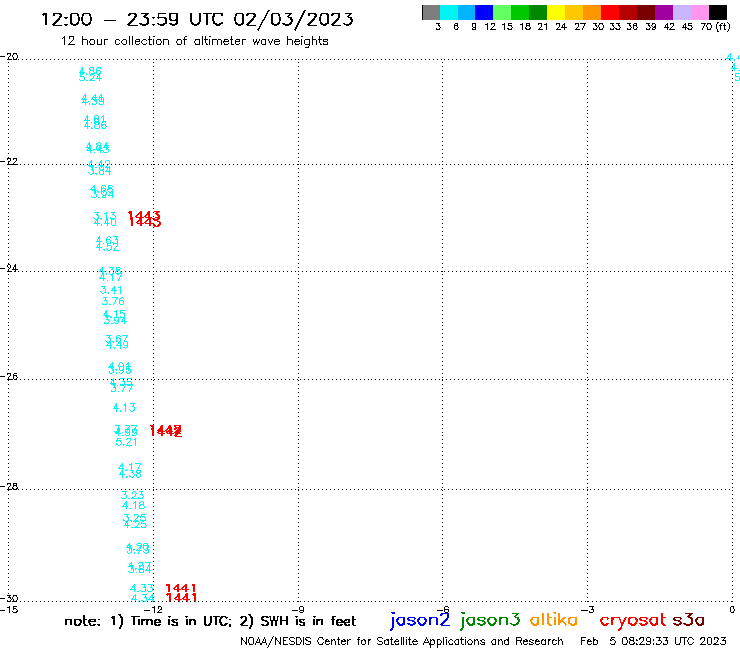Select the cyan legend swatch
This screenshot has width=740, height=650.
point(449,12)
